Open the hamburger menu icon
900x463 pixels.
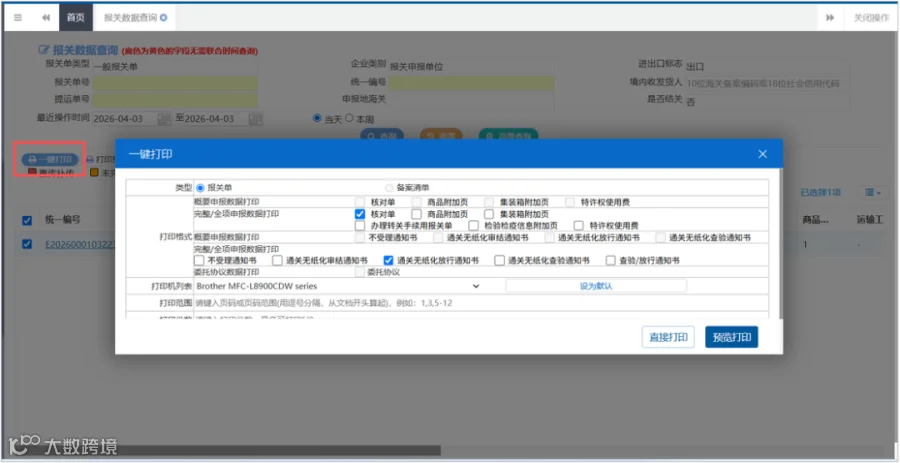pos(18,18)
